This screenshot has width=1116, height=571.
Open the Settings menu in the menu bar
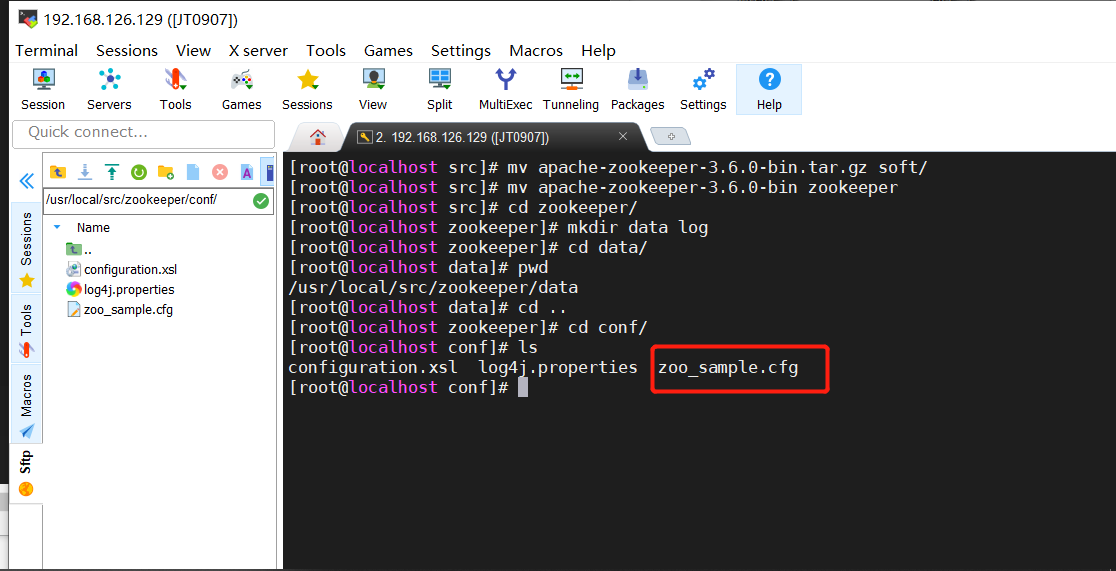click(x=461, y=51)
